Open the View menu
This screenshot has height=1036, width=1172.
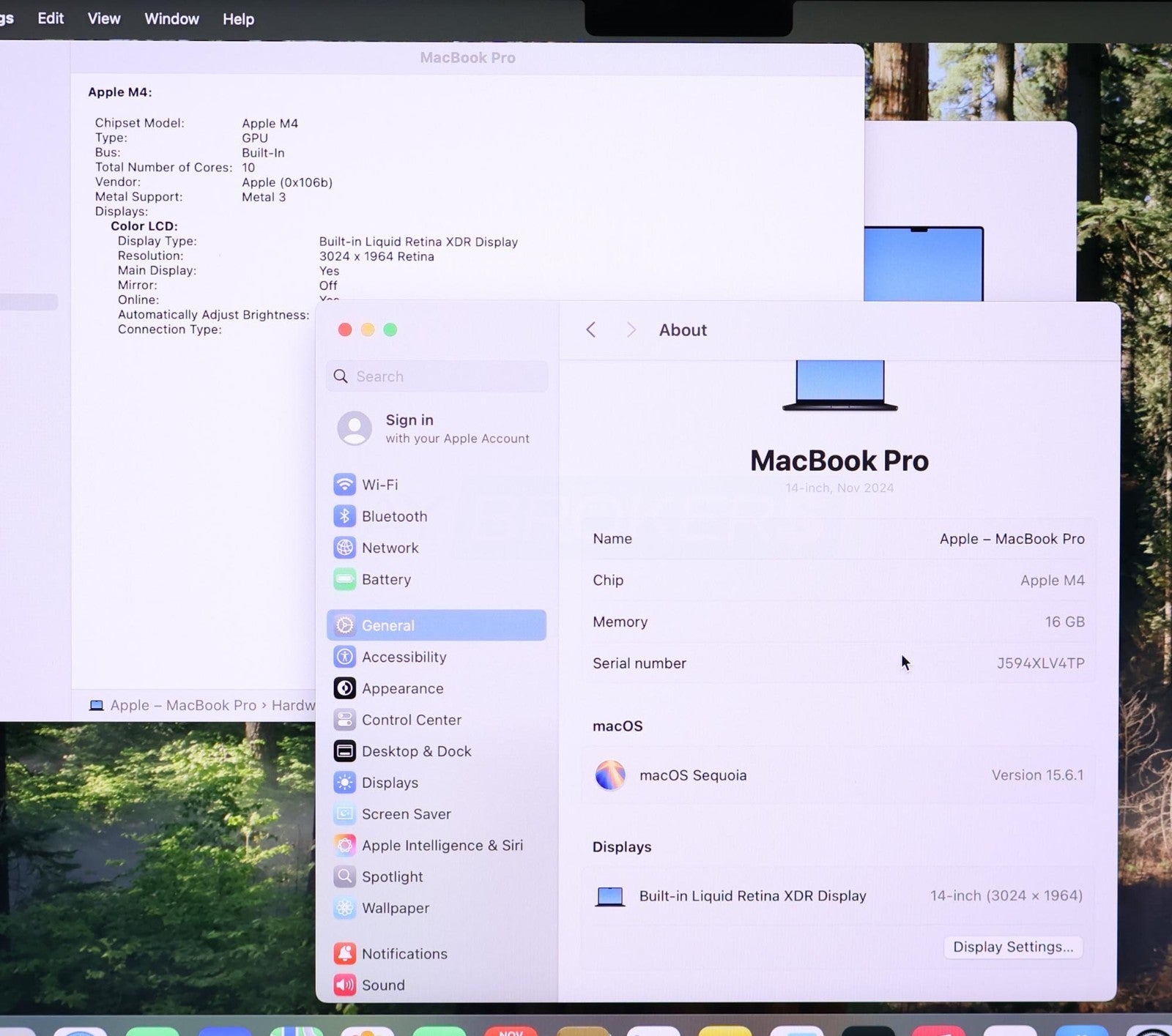pos(104,19)
